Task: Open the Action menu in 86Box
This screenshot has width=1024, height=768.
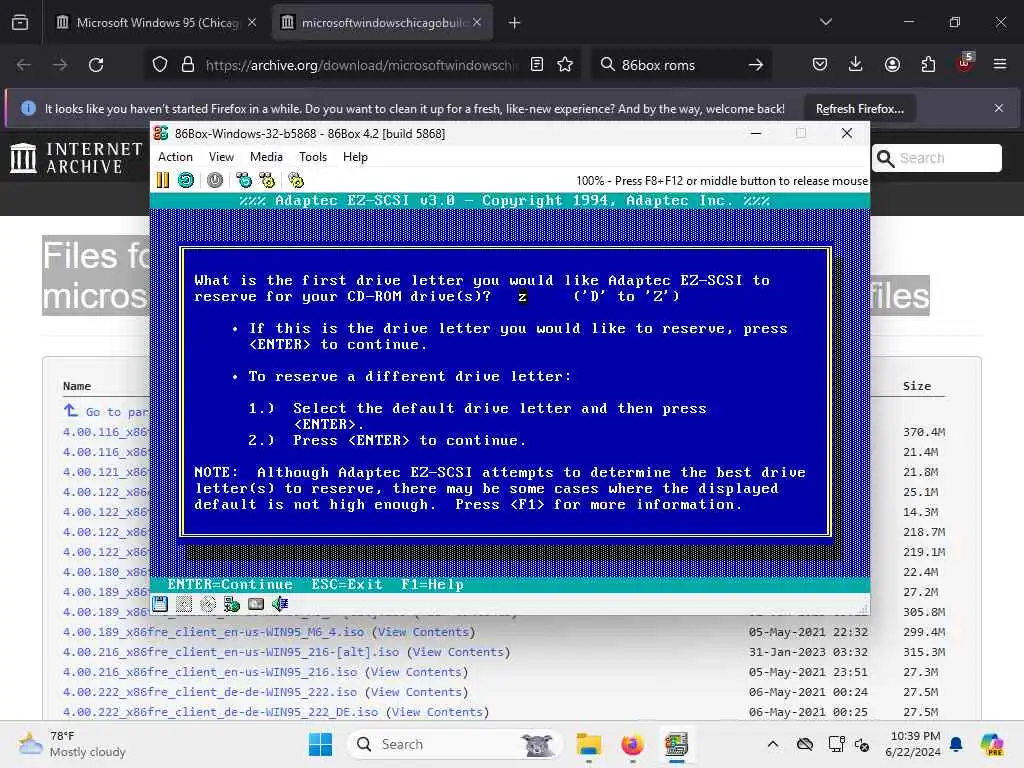Action: pos(176,157)
